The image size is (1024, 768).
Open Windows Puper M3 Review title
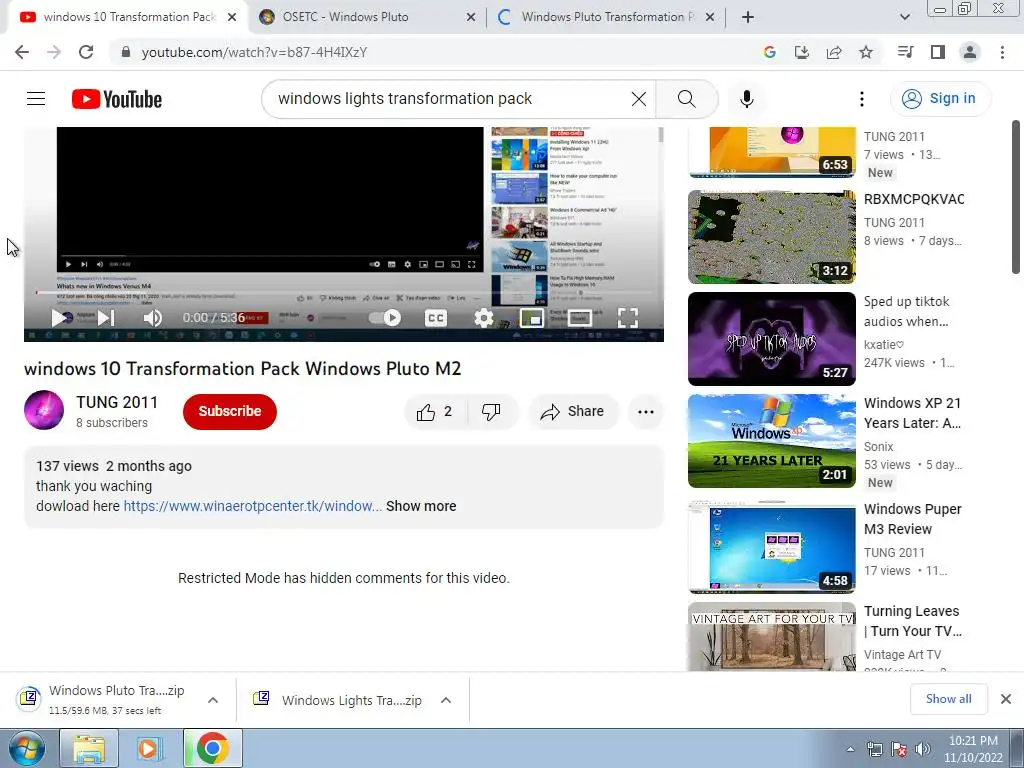click(x=912, y=519)
